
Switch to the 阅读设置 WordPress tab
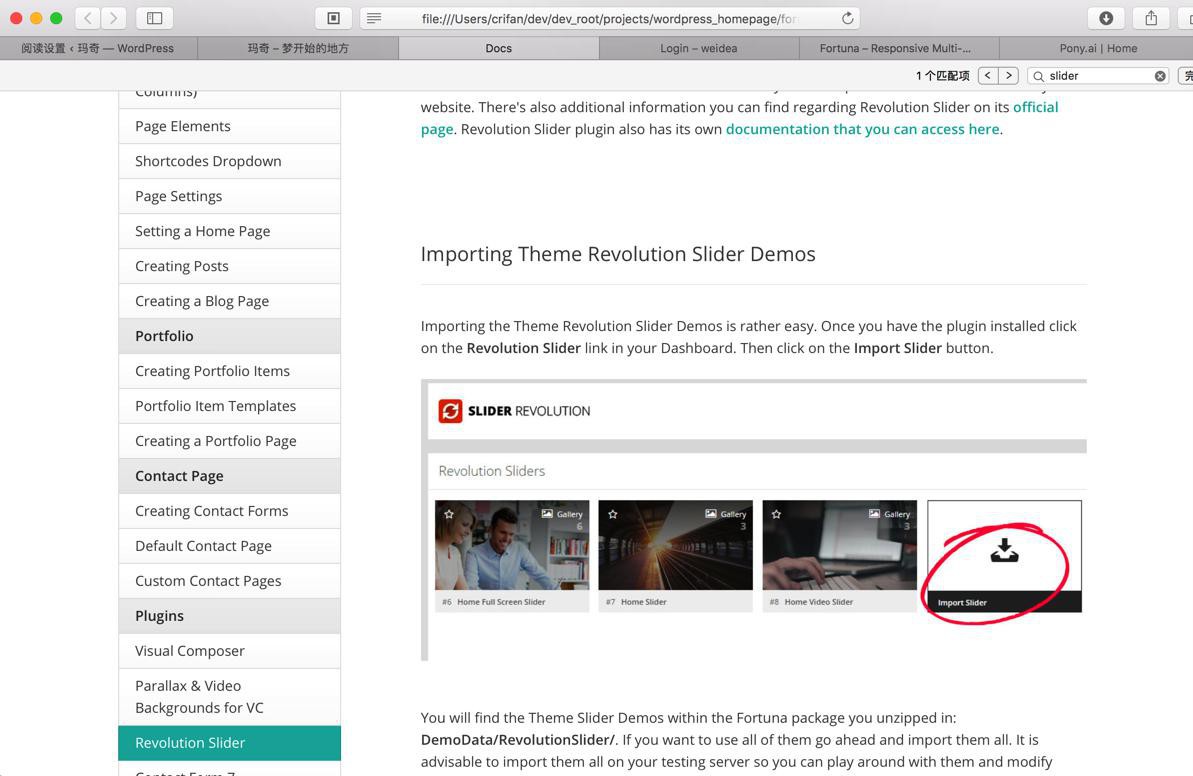pos(98,48)
